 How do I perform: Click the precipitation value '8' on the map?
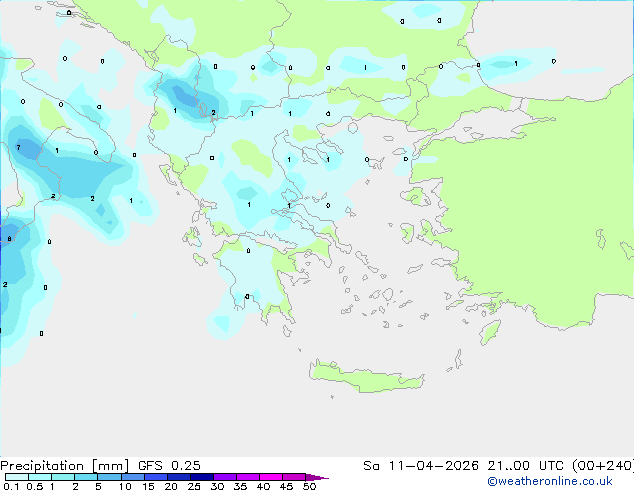[9, 239]
